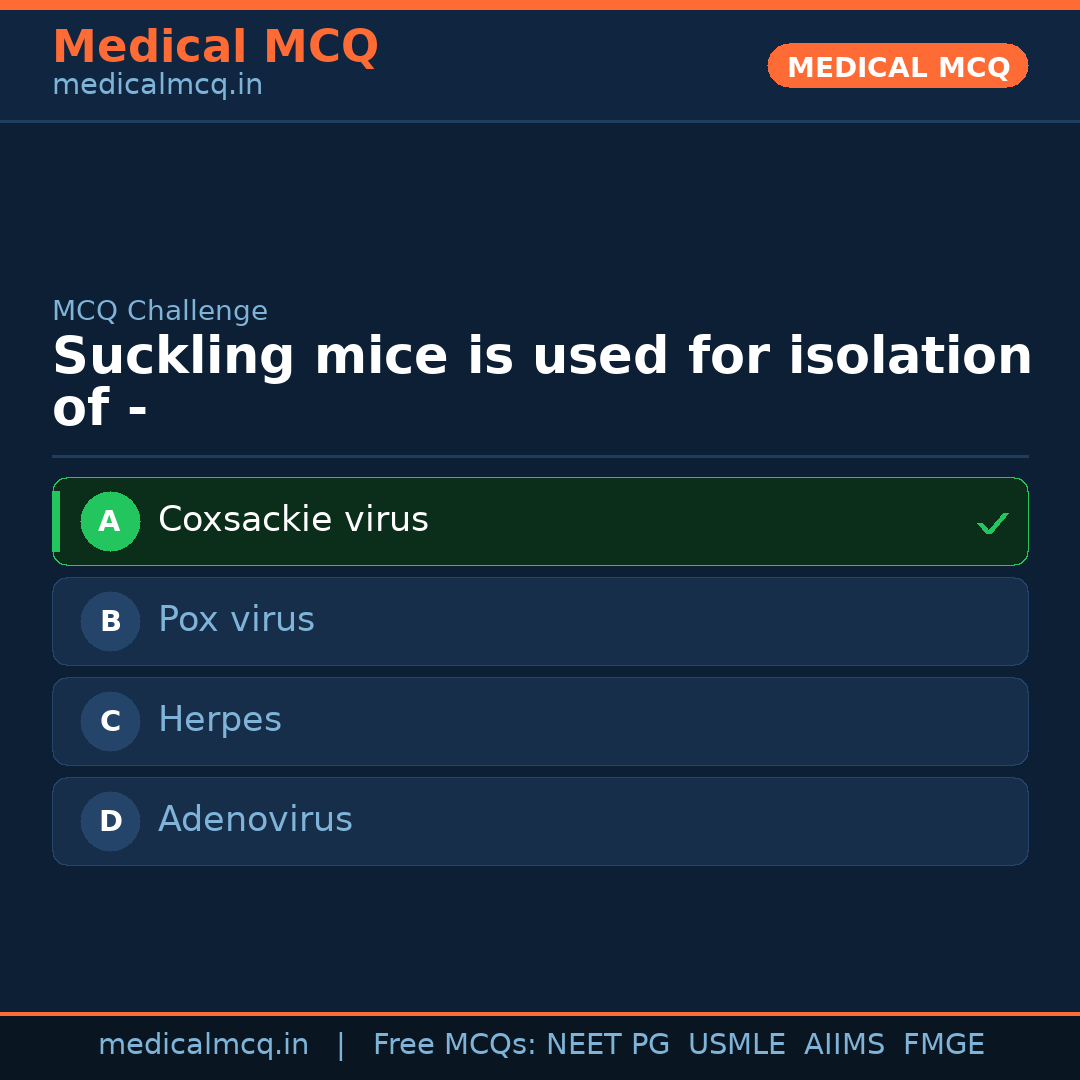Screen dimensions: 1080x1080
Task: Click the green A option circle
Action: point(110,521)
